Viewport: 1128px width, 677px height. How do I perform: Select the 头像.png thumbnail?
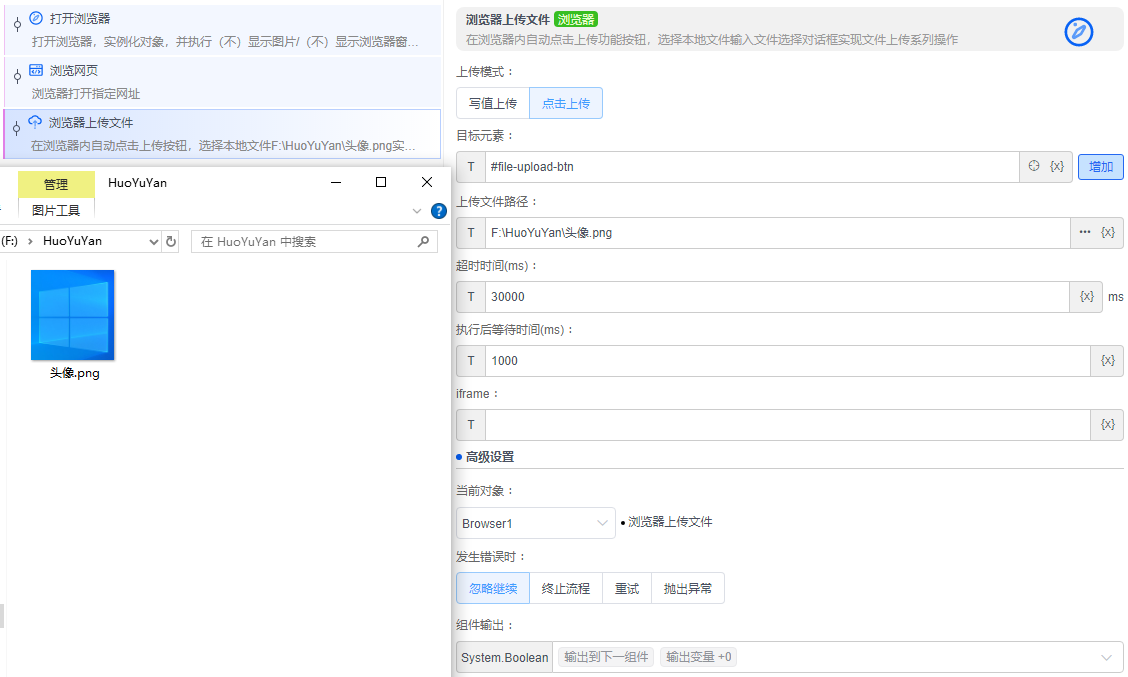[x=71, y=313]
